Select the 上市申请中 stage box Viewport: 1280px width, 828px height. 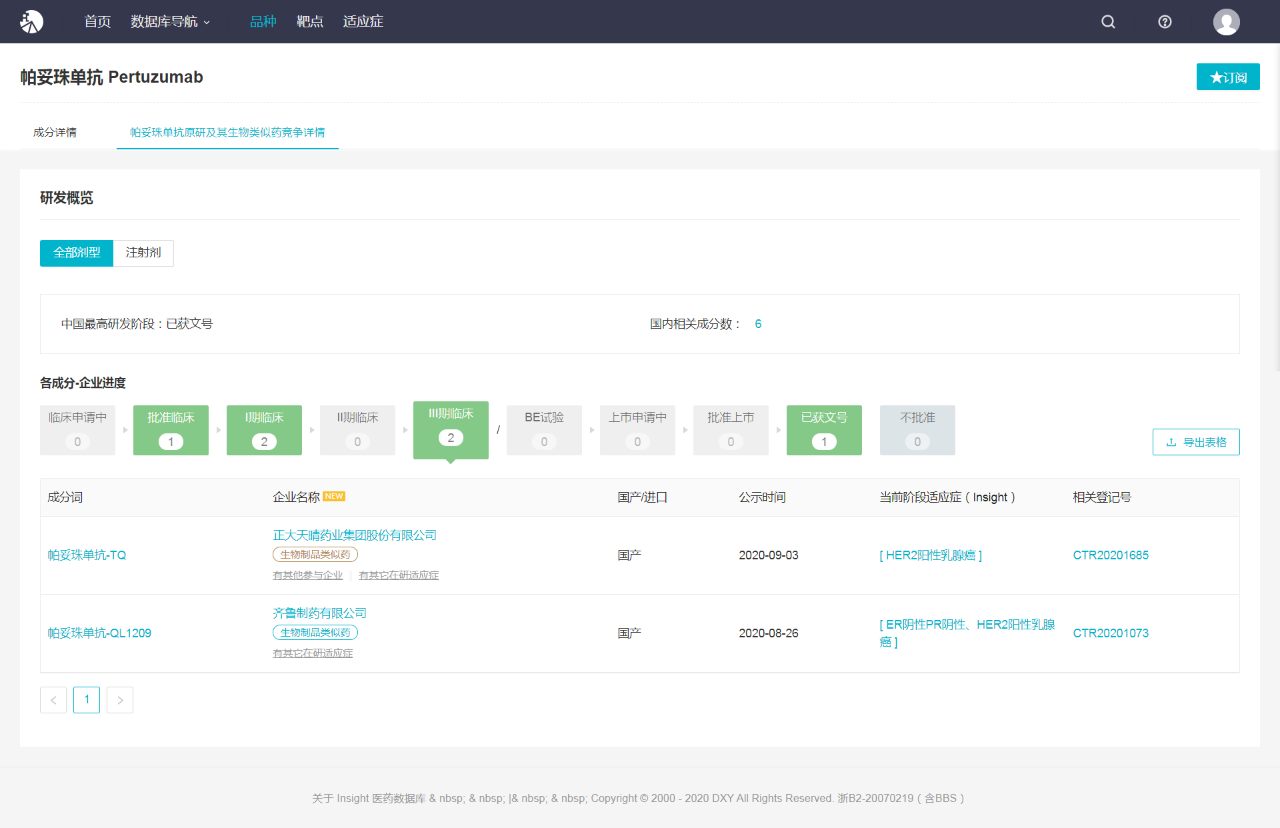[638, 430]
